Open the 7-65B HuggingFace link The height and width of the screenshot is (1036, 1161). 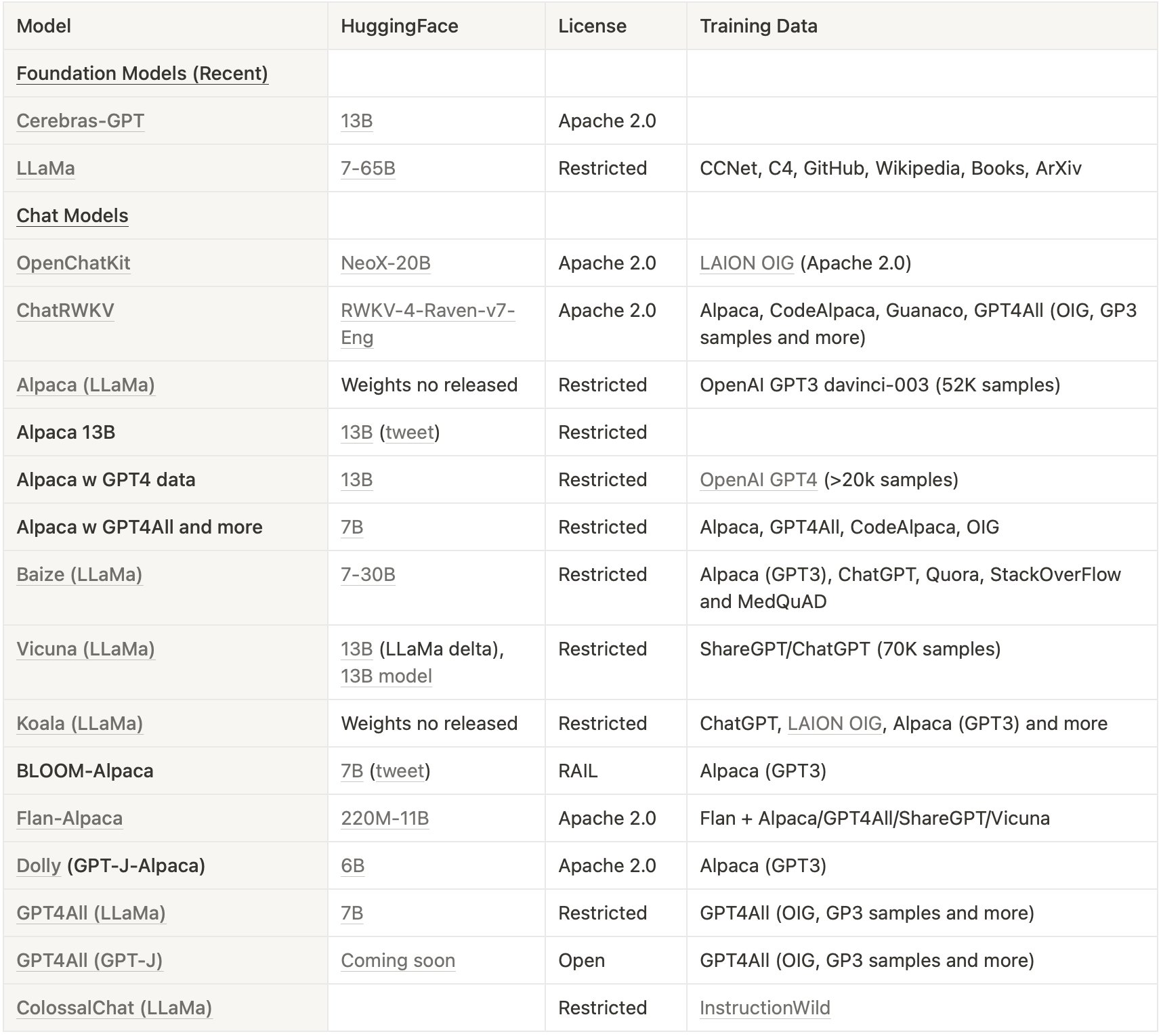(368, 168)
